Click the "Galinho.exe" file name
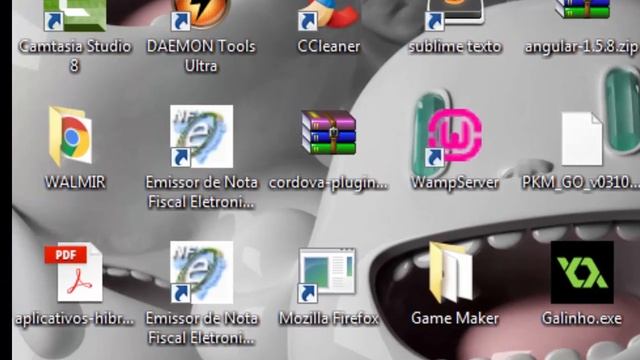Screen dimensions: 640x360 [582, 318]
